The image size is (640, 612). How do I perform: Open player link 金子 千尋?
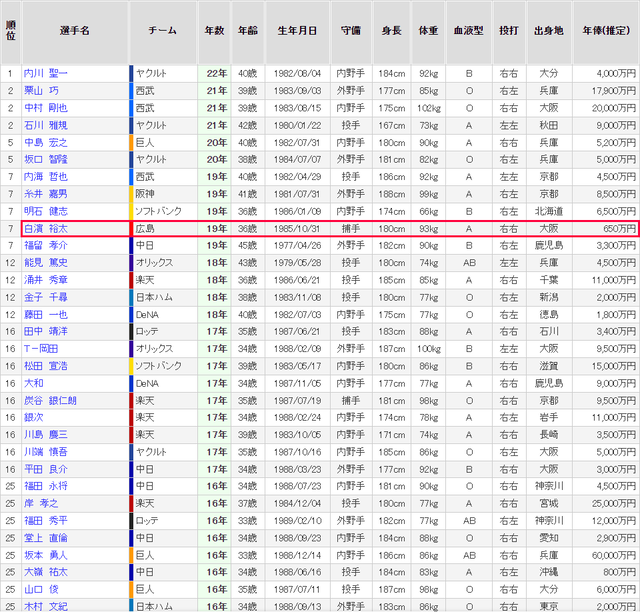click(x=46, y=297)
